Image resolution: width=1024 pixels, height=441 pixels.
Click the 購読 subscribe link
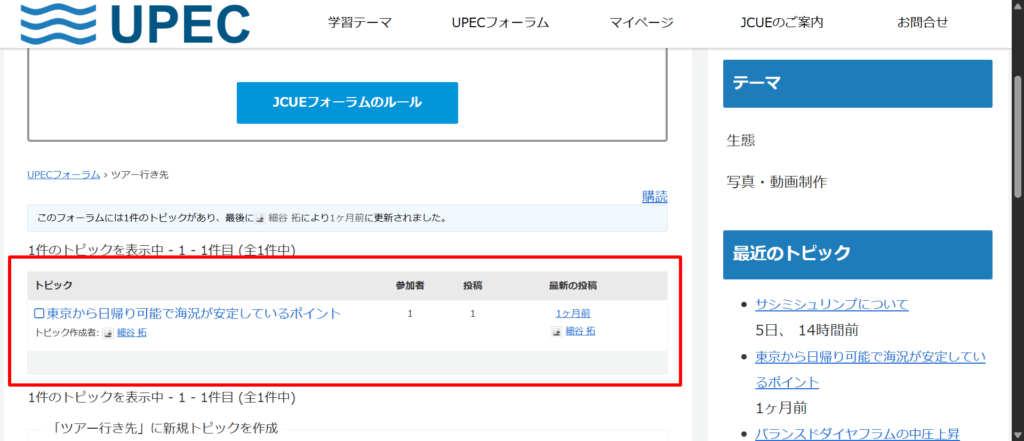tap(654, 196)
